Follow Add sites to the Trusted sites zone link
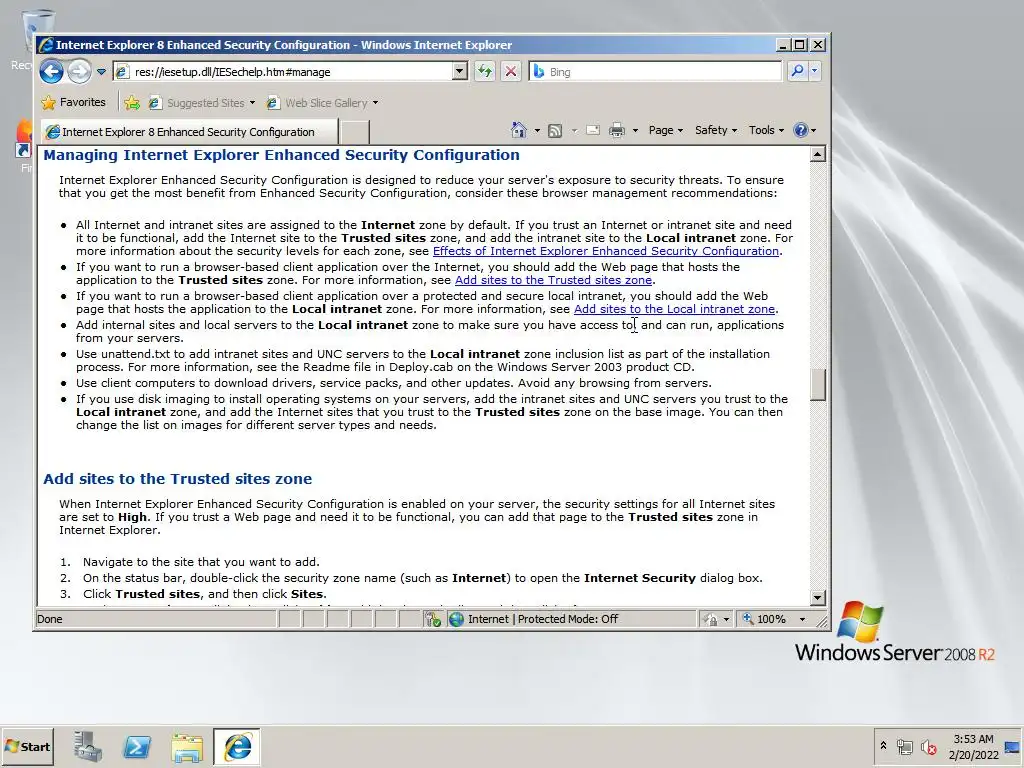 point(553,280)
